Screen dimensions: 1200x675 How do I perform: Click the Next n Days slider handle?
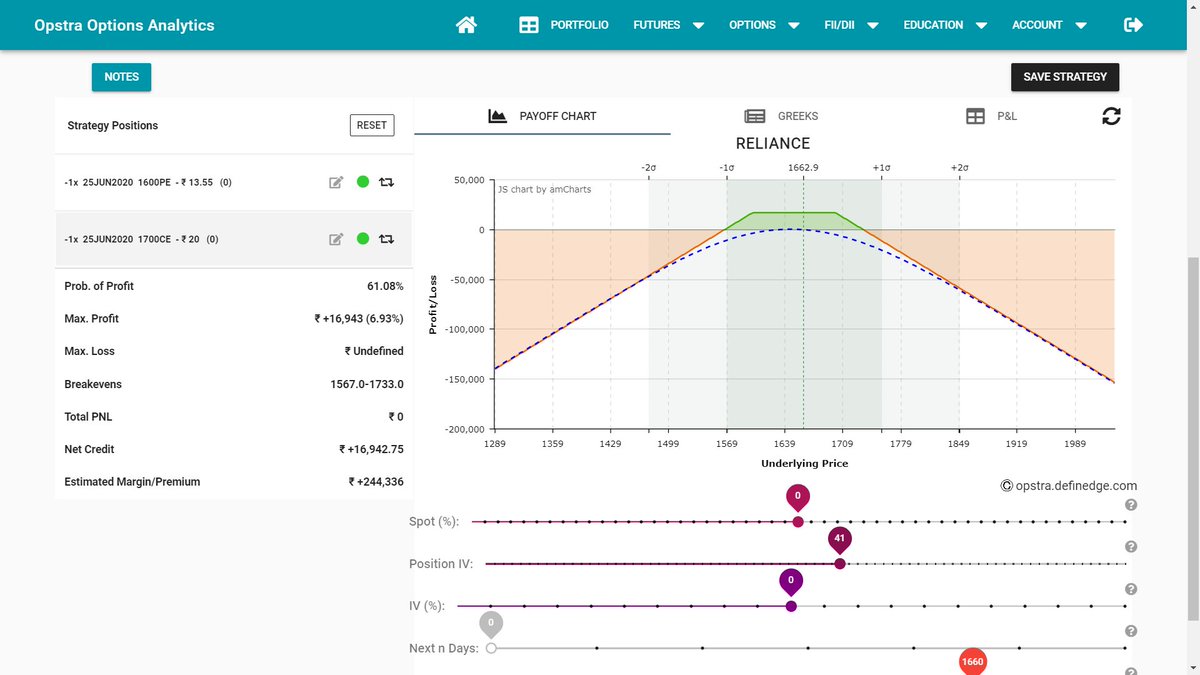click(x=491, y=648)
